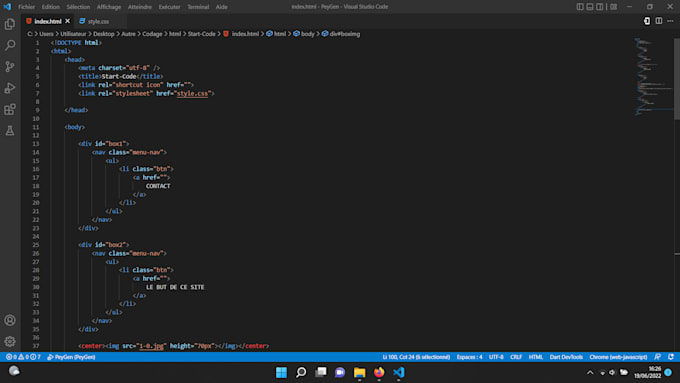Open the editor More Actions ellipsis
Screen dimensions: 680x383
(x=670, y=21)
